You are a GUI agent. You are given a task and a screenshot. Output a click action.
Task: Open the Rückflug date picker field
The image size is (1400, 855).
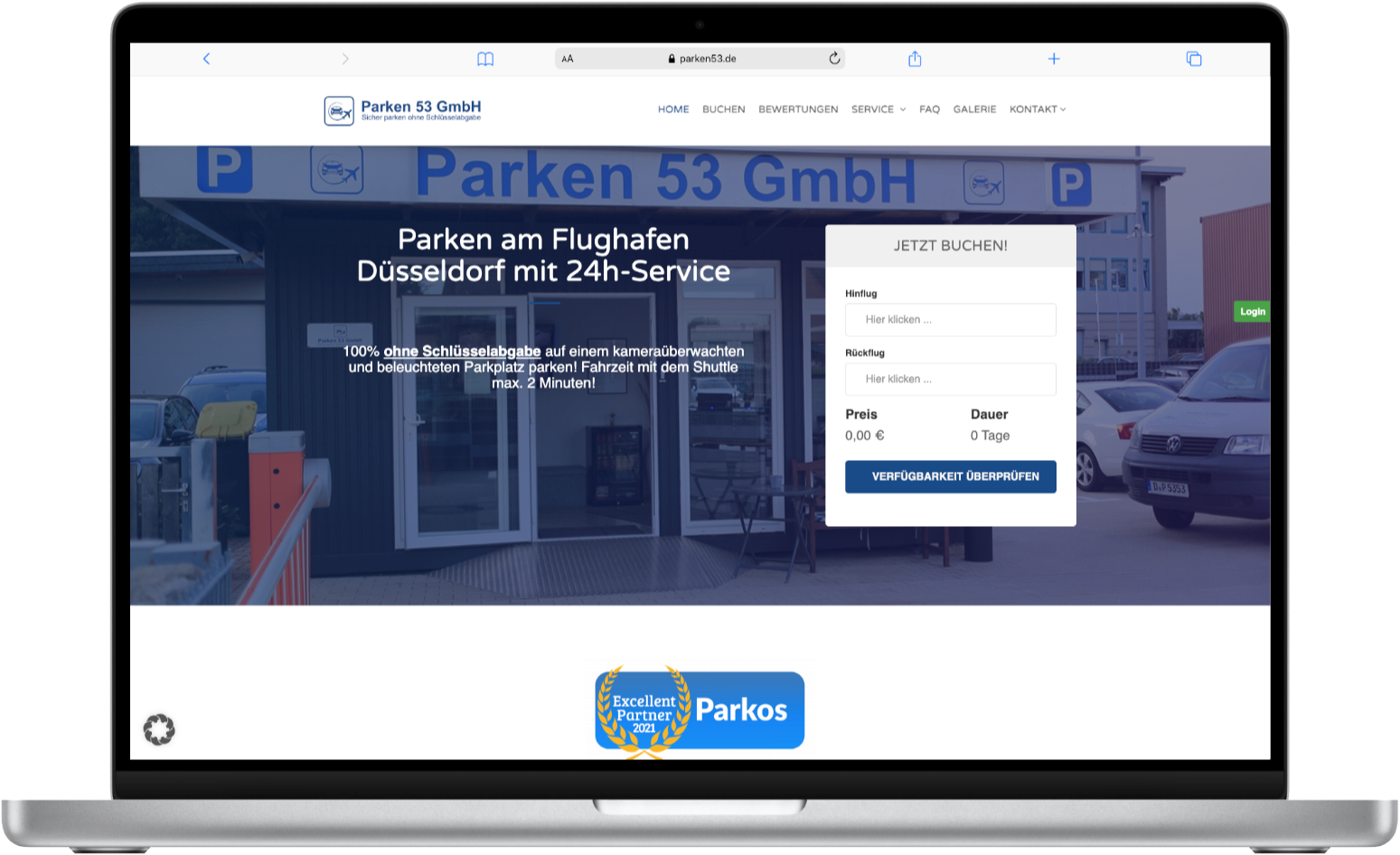tap(950, 380)
